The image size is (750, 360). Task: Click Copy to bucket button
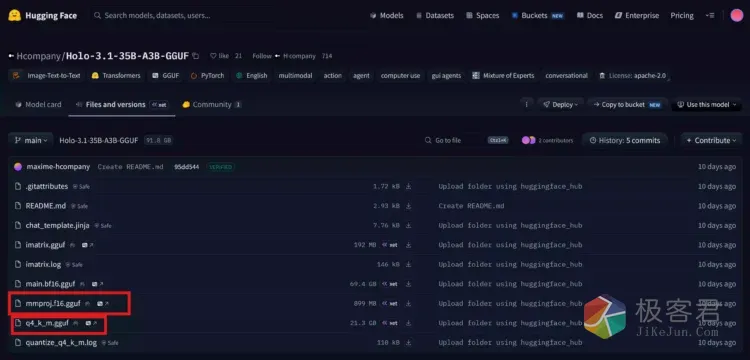click(627, 104)
